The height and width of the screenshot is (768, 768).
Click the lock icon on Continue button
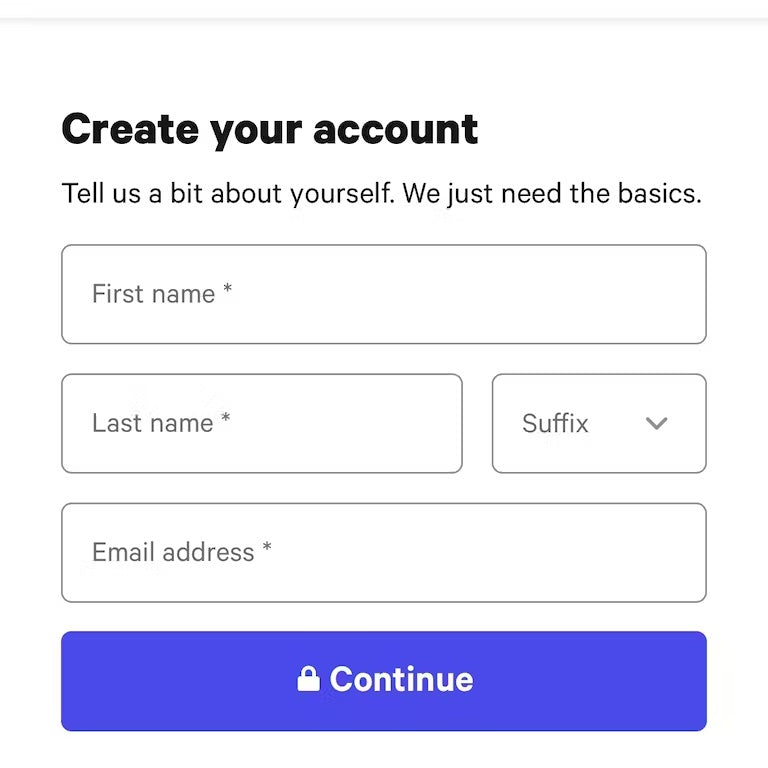pyautogui.click(x=308, y=679)
